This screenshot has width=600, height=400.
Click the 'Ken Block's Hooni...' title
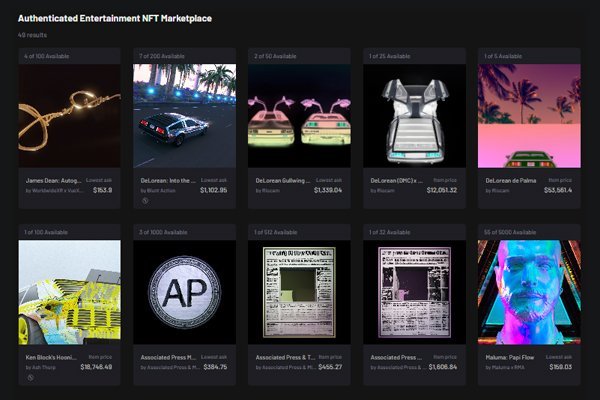(x=51, y=357)
